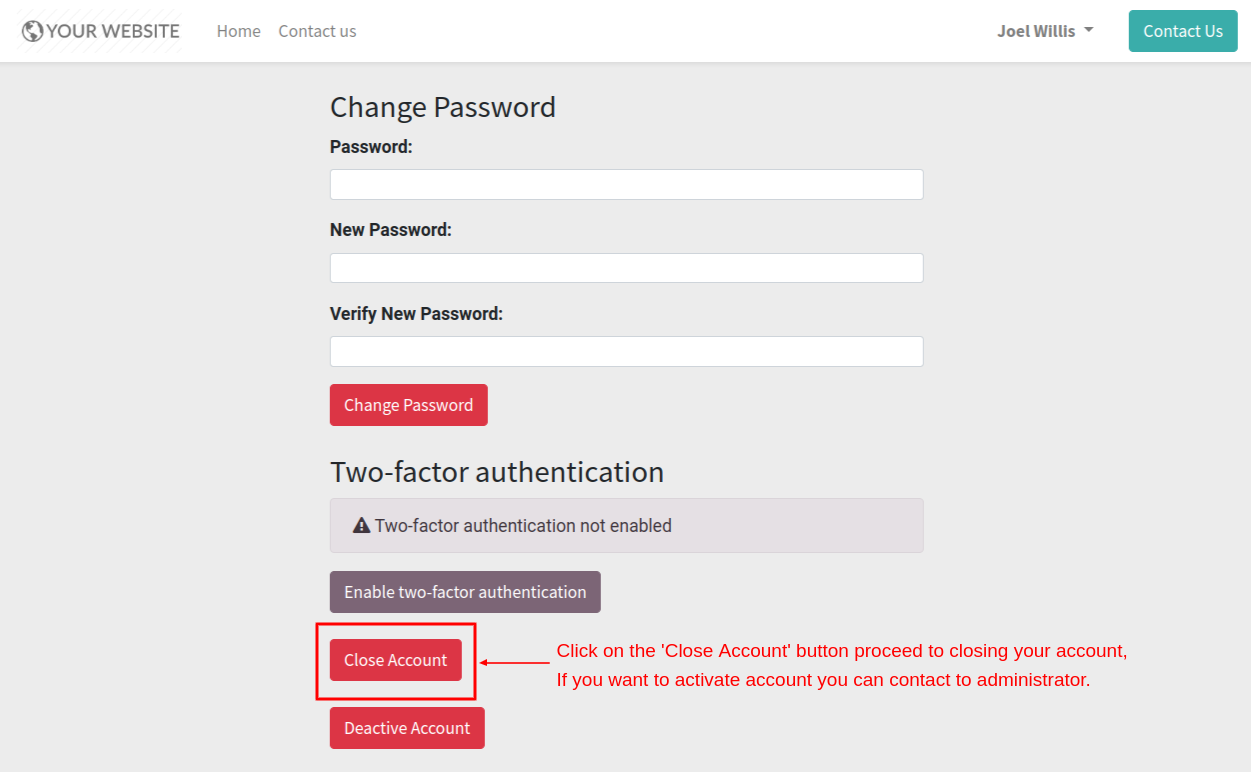This screenshot has height=772, width=1251.
Task: Expand the caret beside Joel Willis
Action: tap(1088, 30)
